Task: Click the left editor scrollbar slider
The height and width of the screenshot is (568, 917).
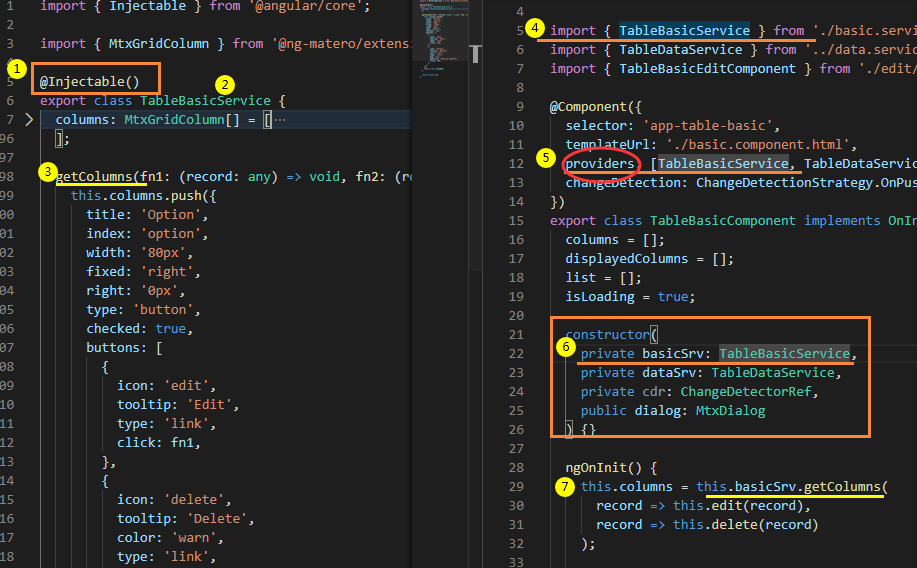Action: [475, 54]
